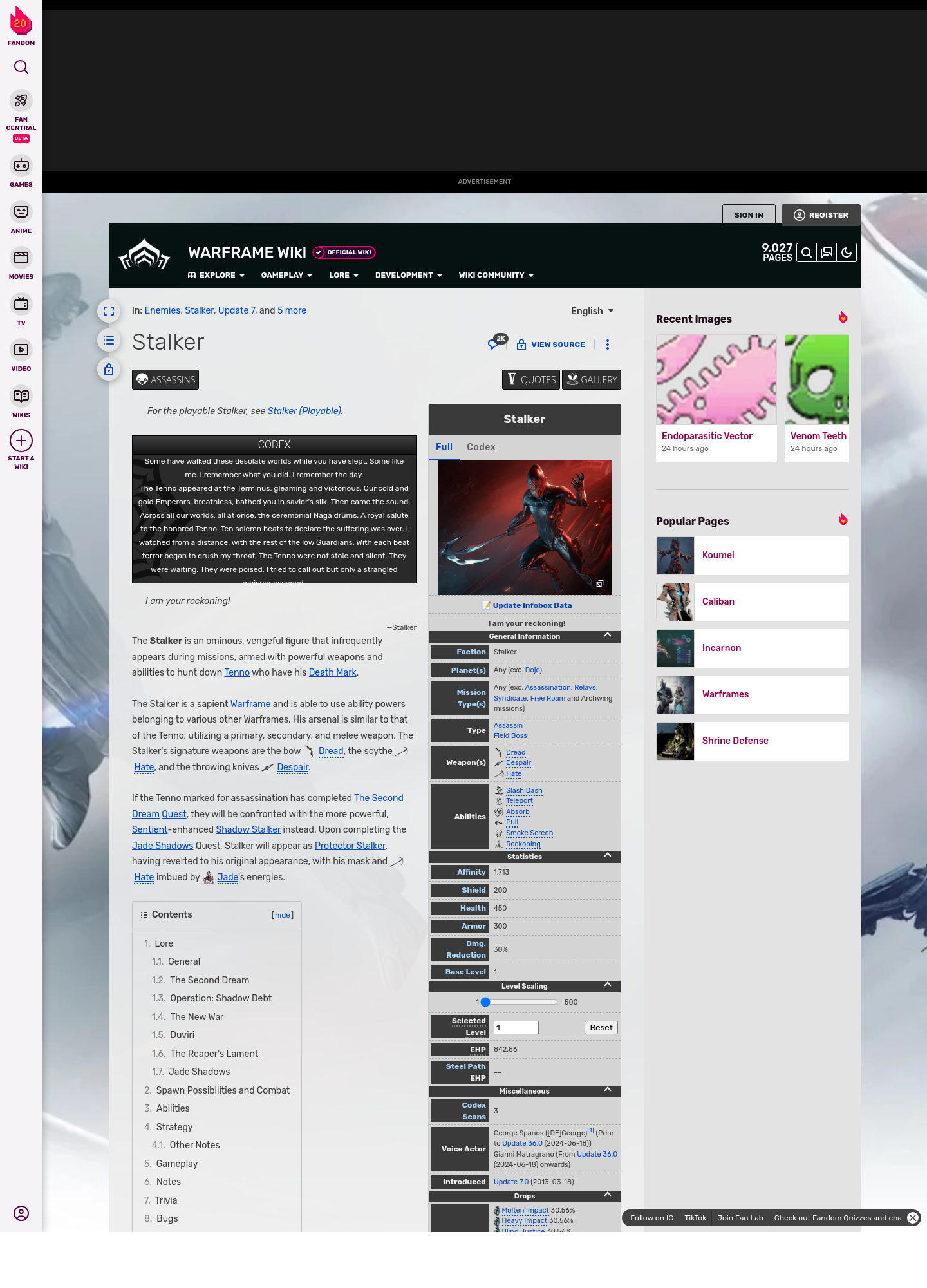This screenshot has height=1288, width=927.
Task: Open the Endoparasitic Vector image thumbnail
Action: [716, 380]
